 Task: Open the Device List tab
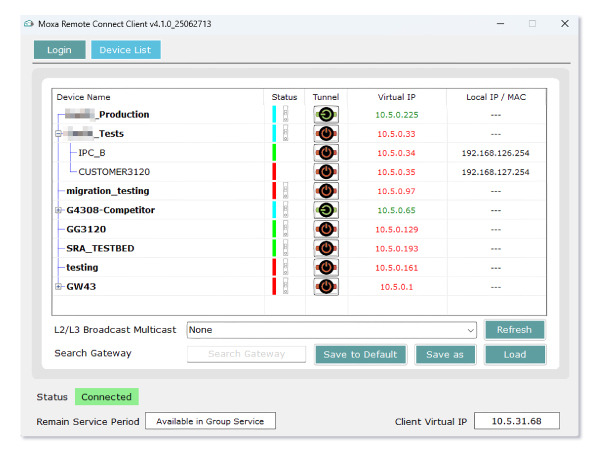pyautogui.click(x=125, y=50)
